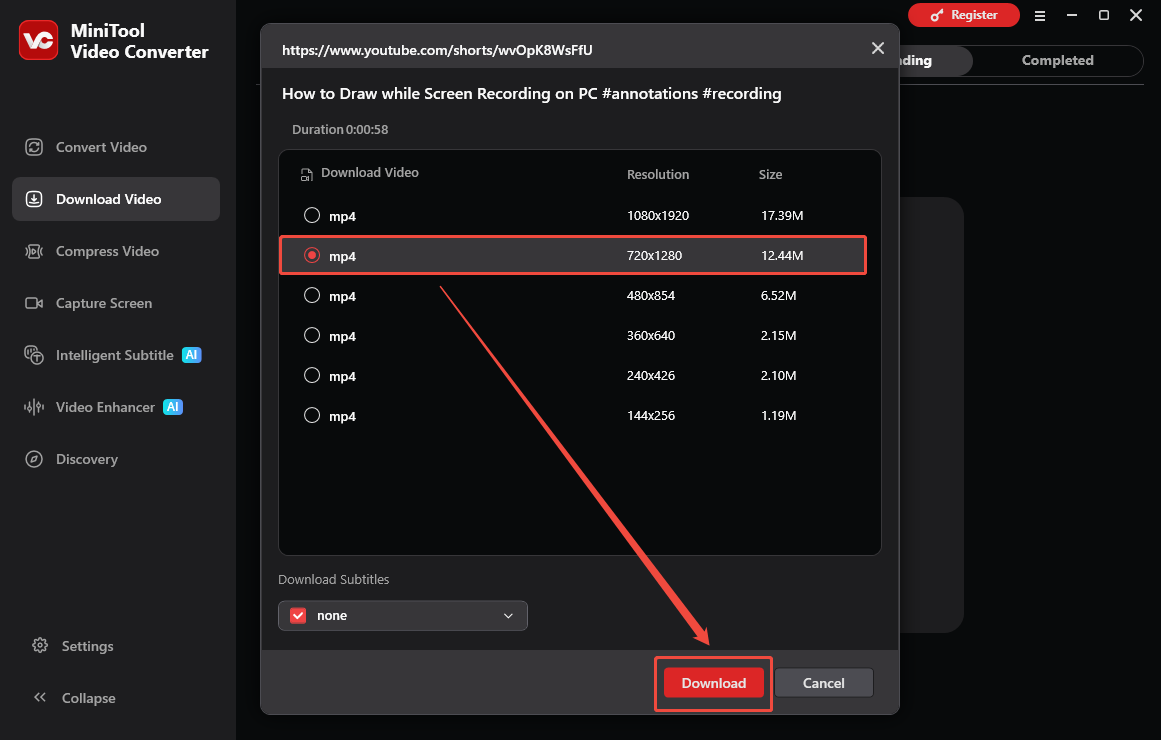Click the Register button
The image size is (1161, 740).
(963, 15)
